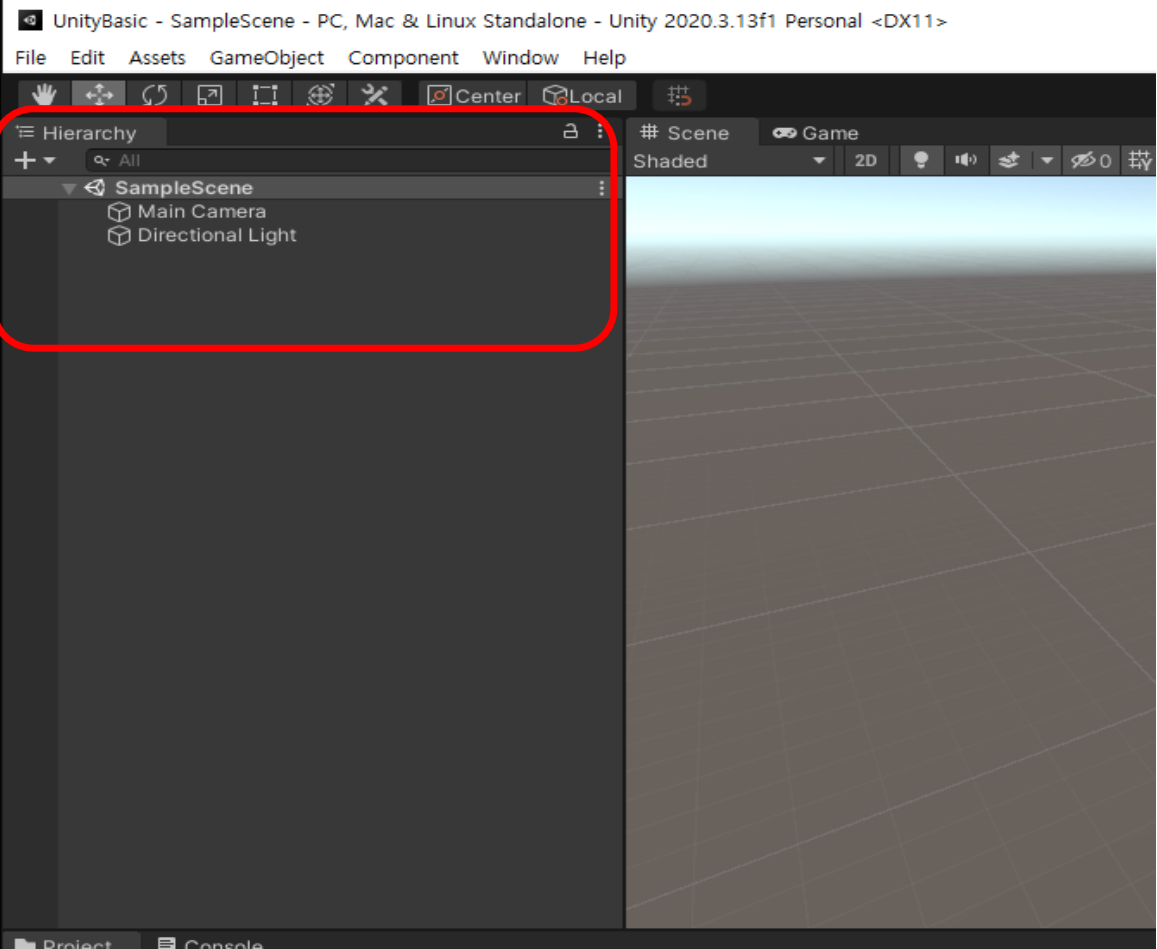Viewport: 1157px width, 949px height.
Task: Select the Rect Transform tool
Action: [265, 95]
